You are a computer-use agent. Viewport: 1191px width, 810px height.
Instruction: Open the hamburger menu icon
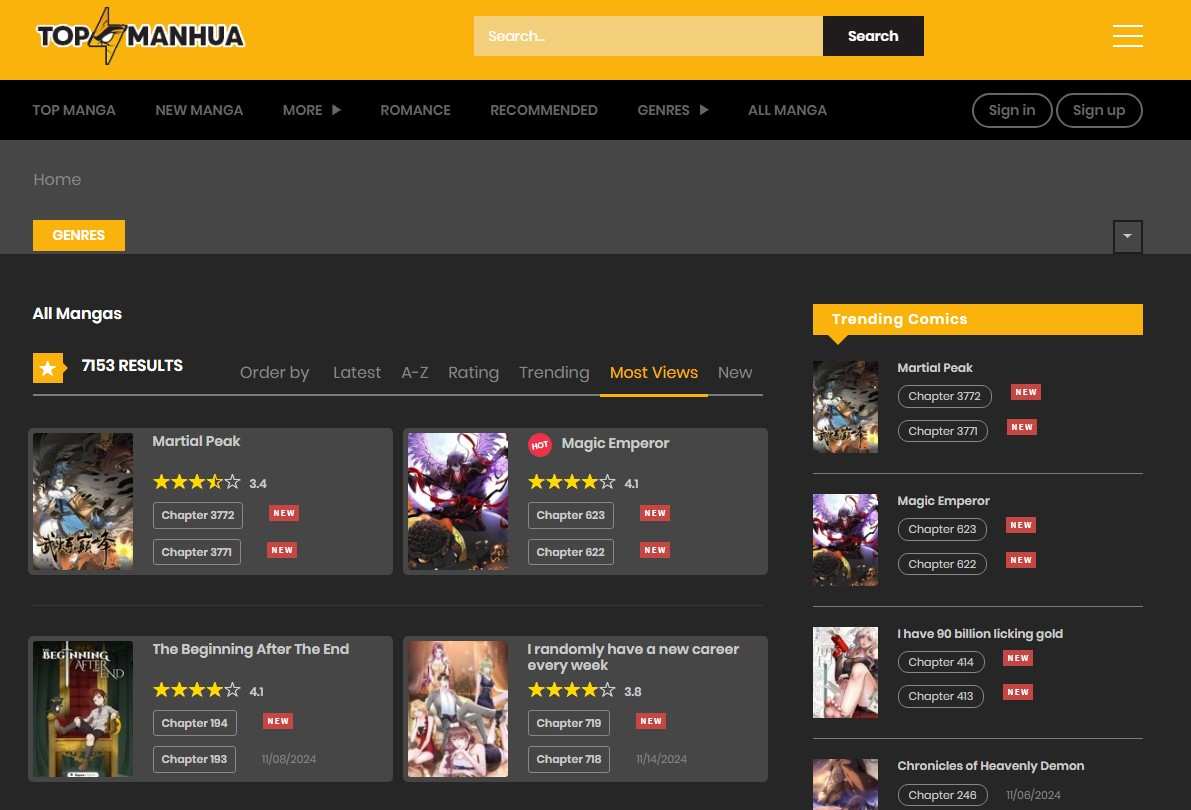pyautogui.click(x=1127, y=36)
